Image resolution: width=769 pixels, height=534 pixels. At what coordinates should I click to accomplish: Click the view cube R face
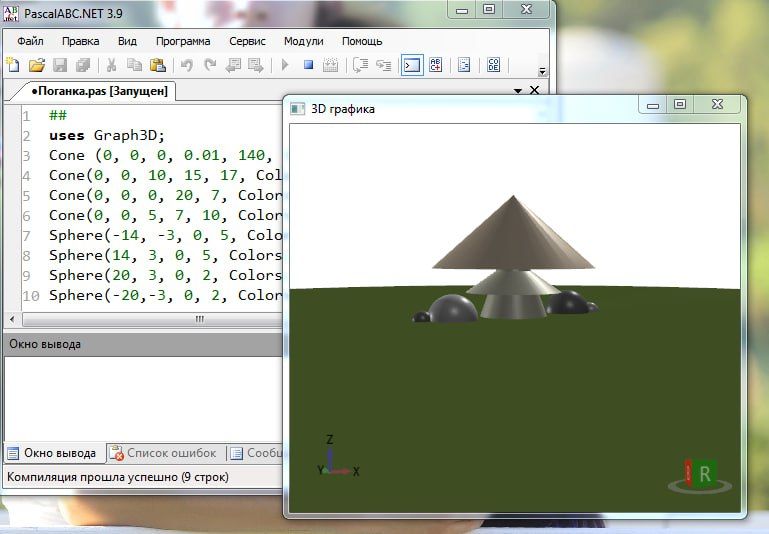coord(706,474)
